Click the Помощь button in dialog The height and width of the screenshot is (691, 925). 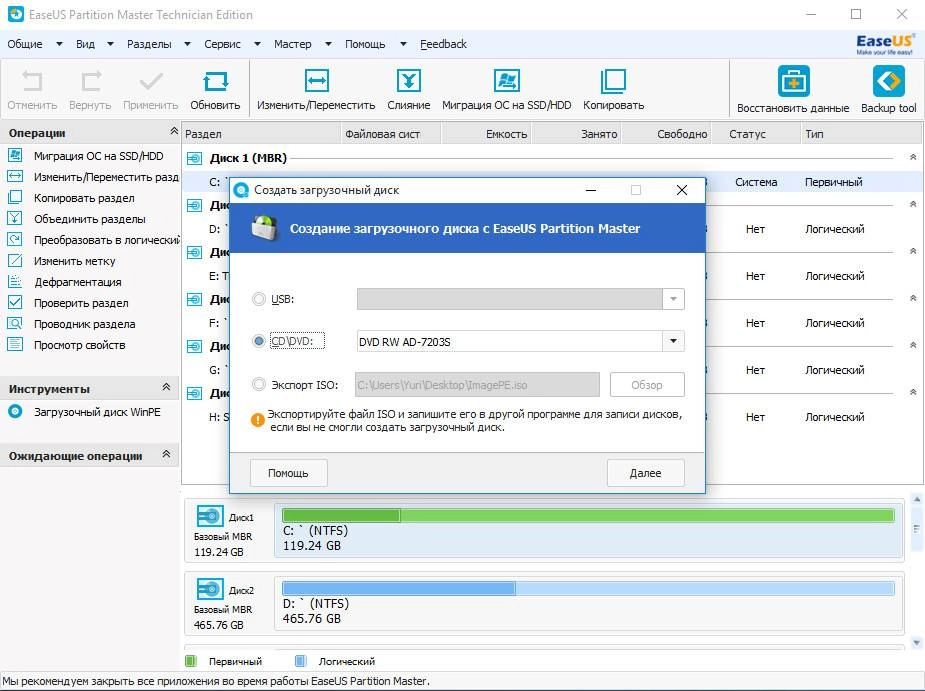(x=288, y=473)
